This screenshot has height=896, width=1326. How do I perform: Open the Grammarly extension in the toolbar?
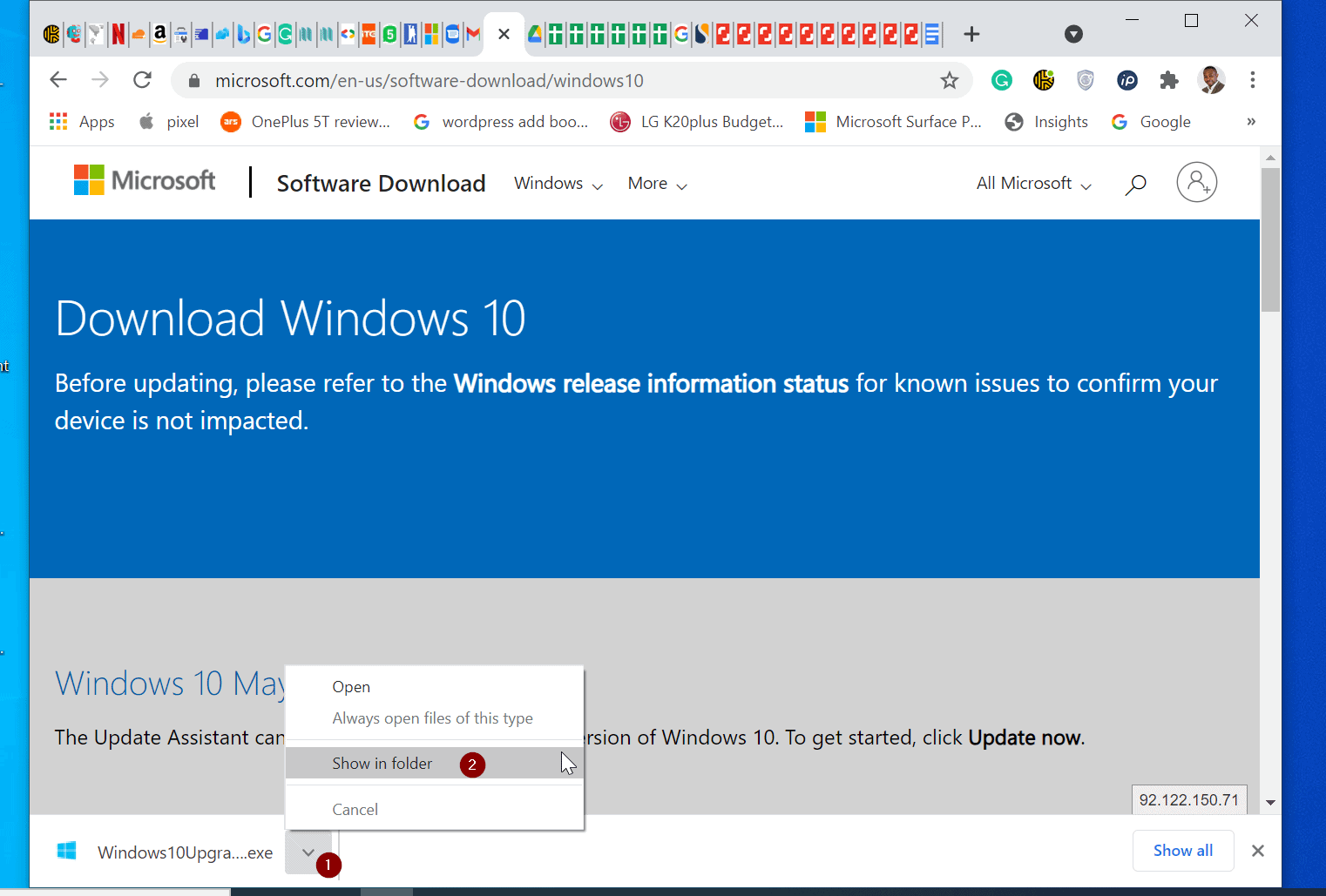[1002, 81]
